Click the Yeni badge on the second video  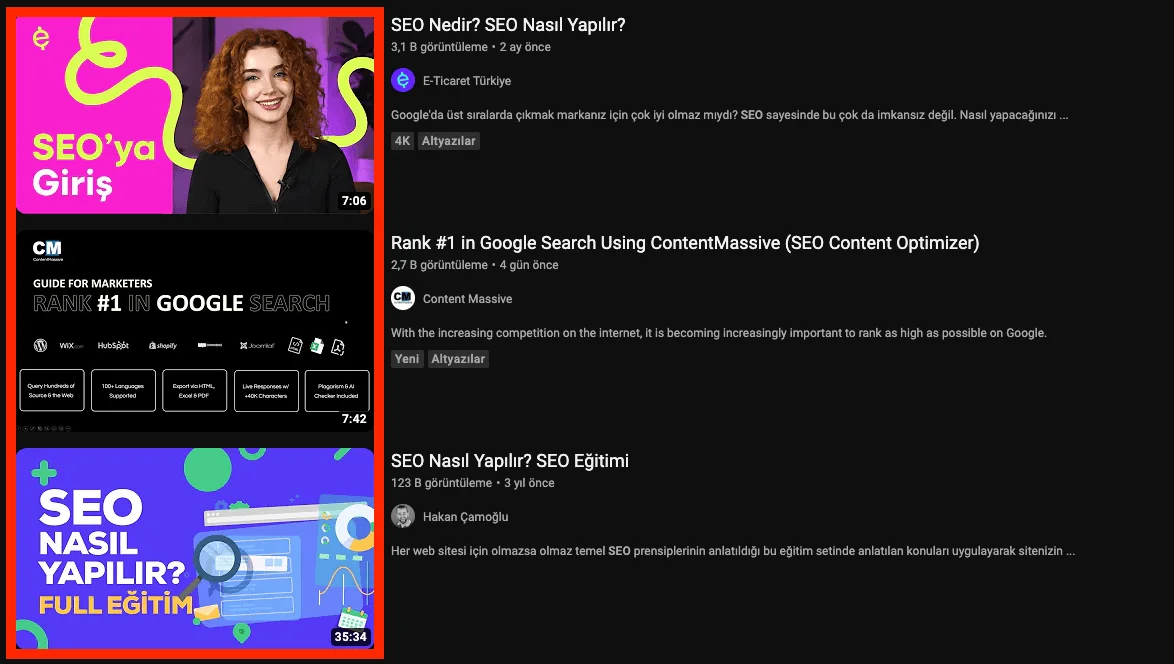[407, 358]
